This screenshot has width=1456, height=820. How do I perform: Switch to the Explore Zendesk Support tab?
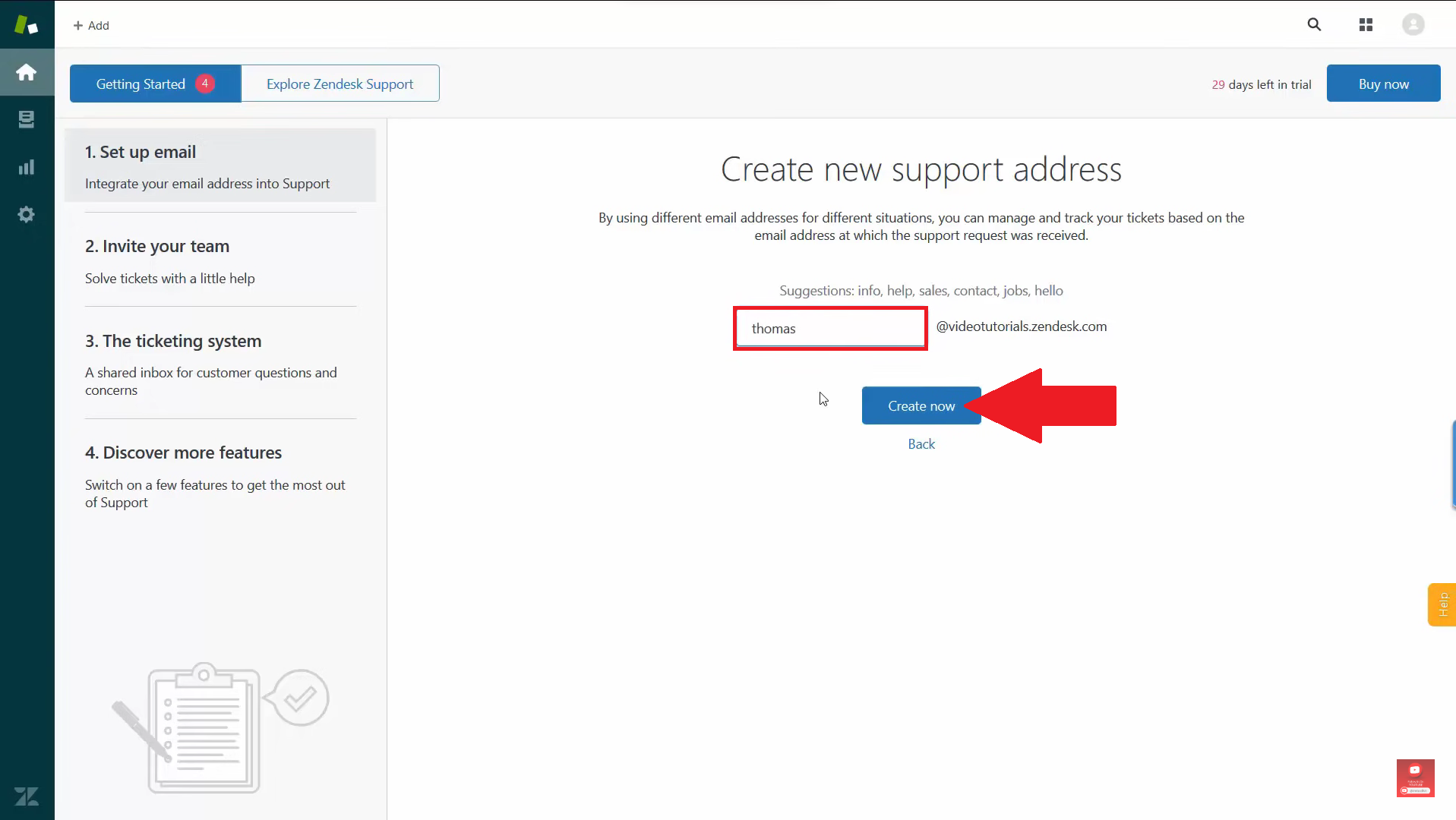click(x=340, y=84)
